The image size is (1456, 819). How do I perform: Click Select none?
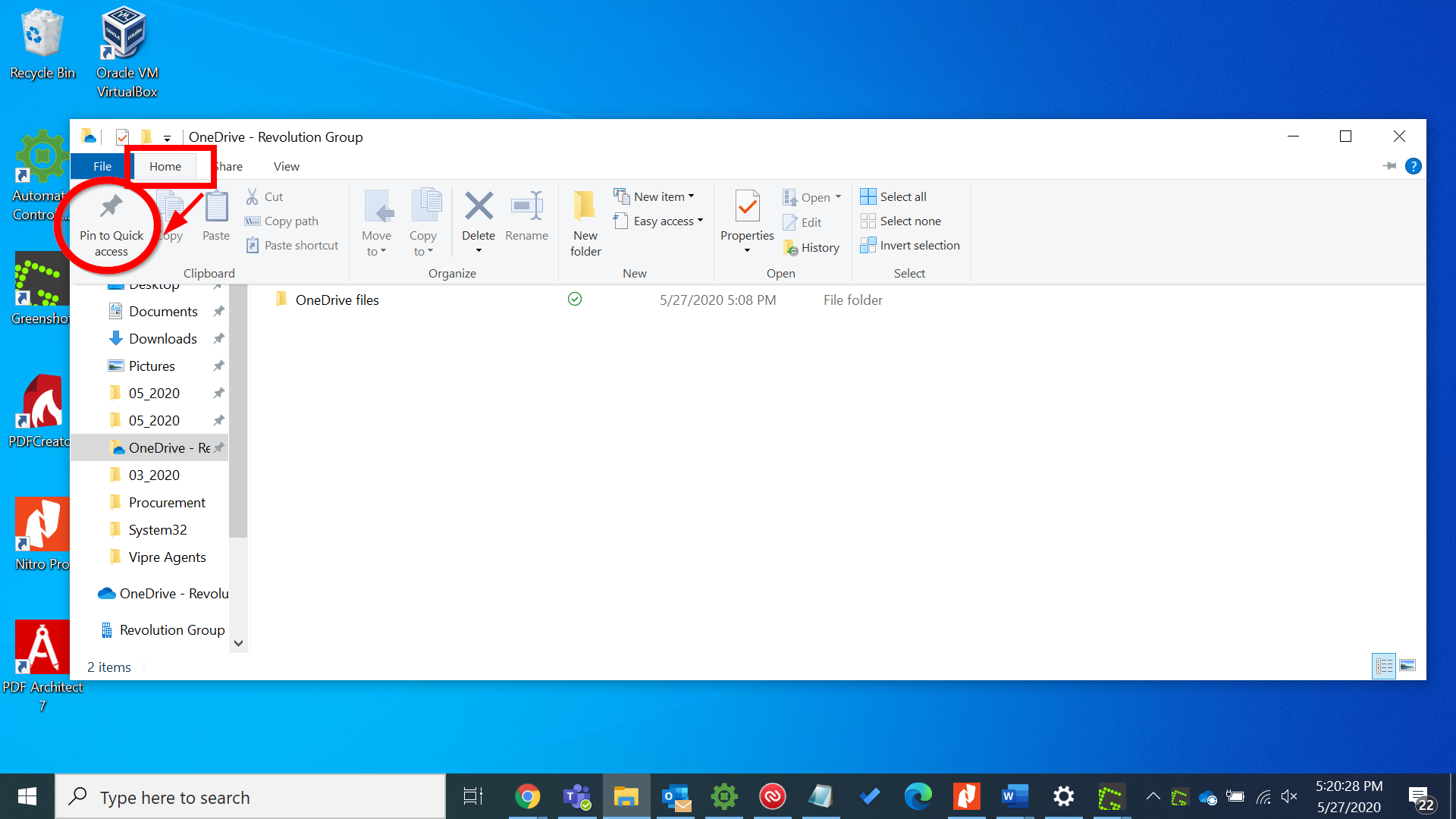(901, 221)
